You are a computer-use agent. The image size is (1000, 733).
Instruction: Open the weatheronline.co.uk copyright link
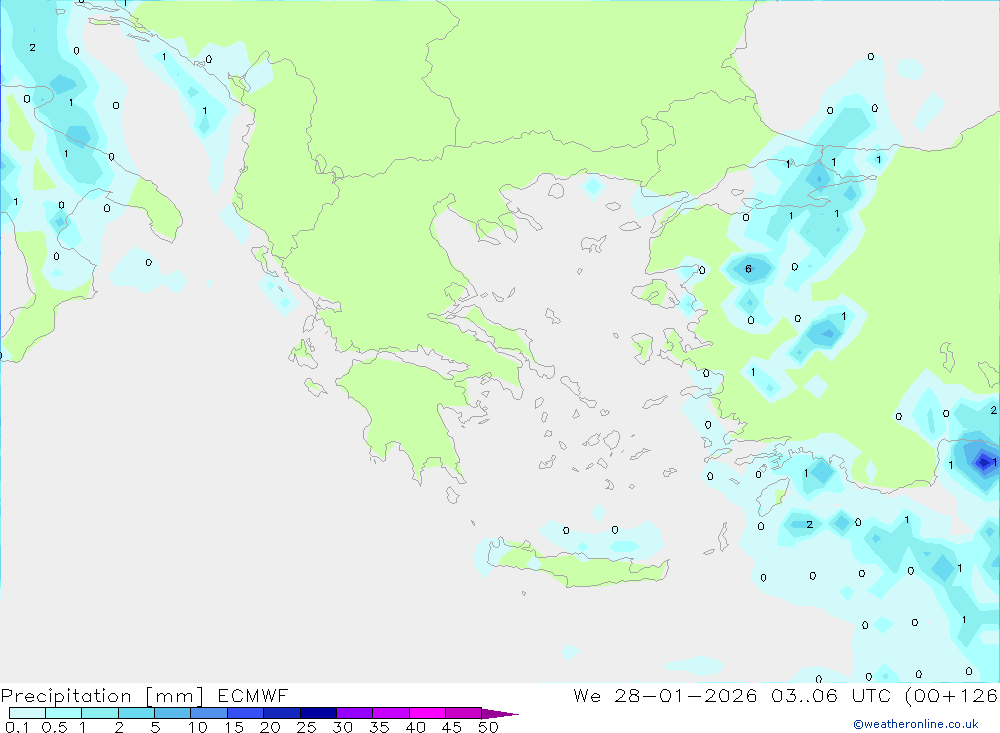916,724
